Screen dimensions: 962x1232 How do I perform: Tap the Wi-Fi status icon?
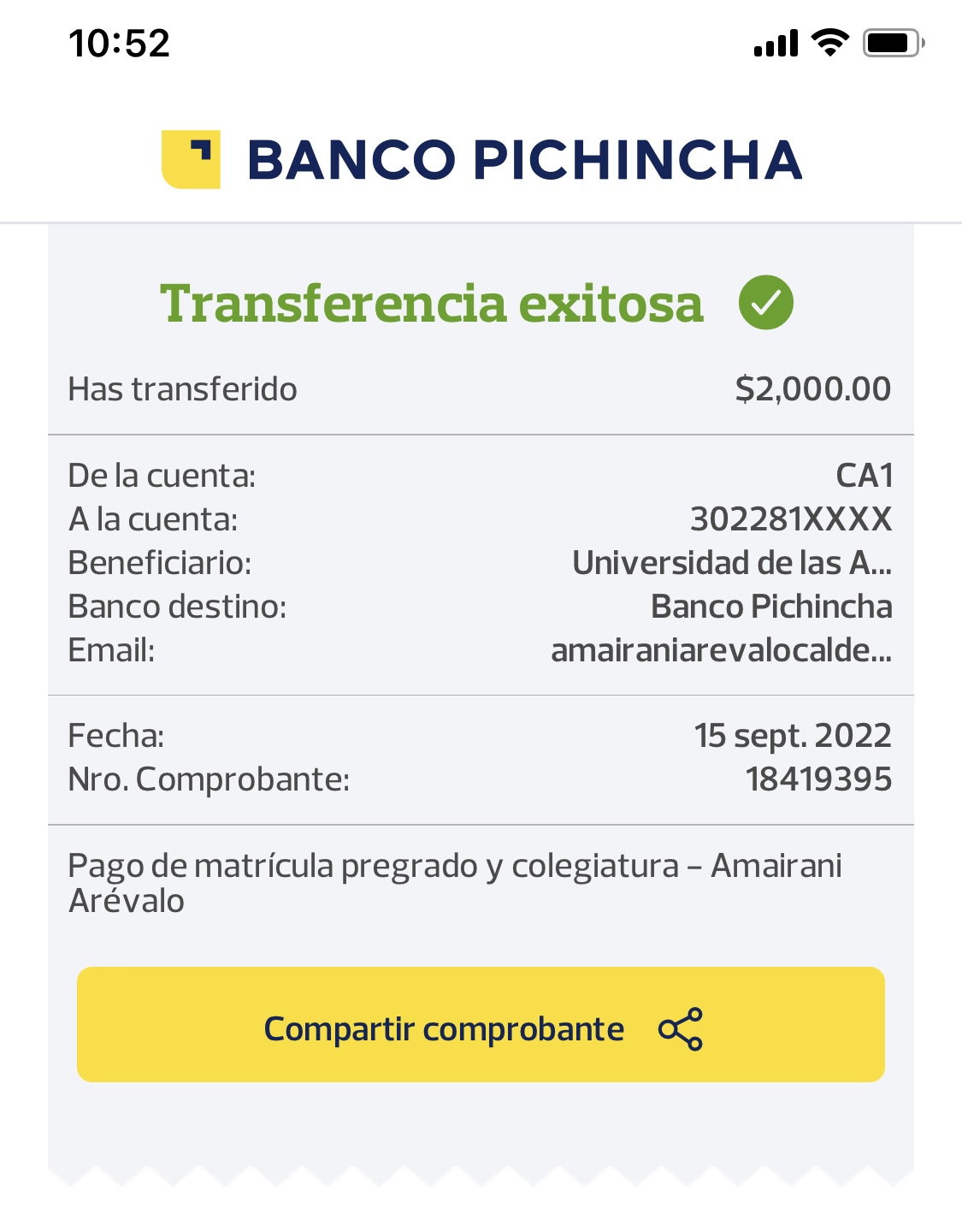pyautogui.click(x=829, y=42)
